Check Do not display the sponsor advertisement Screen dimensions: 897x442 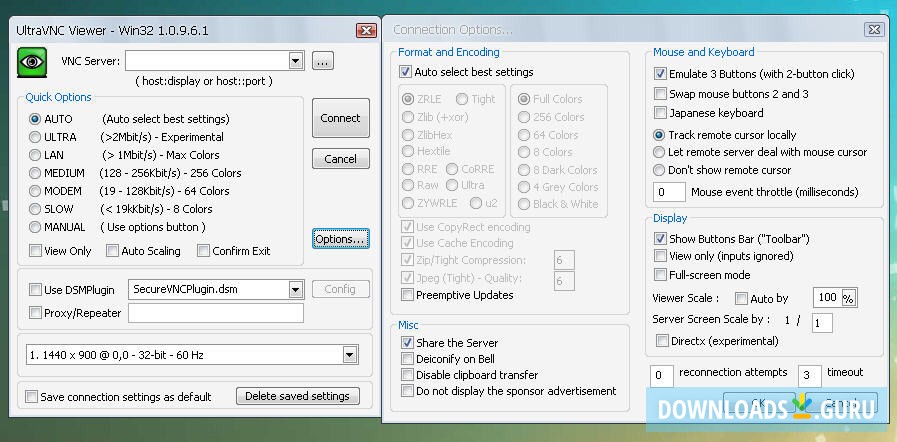[407, 391]
